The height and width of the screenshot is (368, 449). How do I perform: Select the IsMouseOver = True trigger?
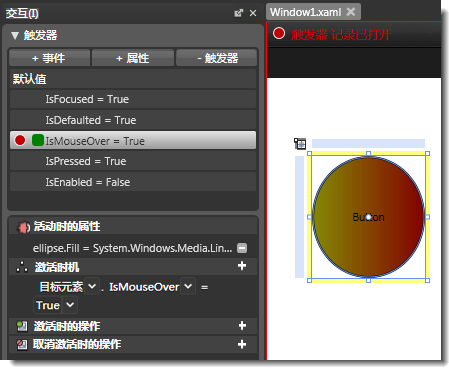(133, 140)
